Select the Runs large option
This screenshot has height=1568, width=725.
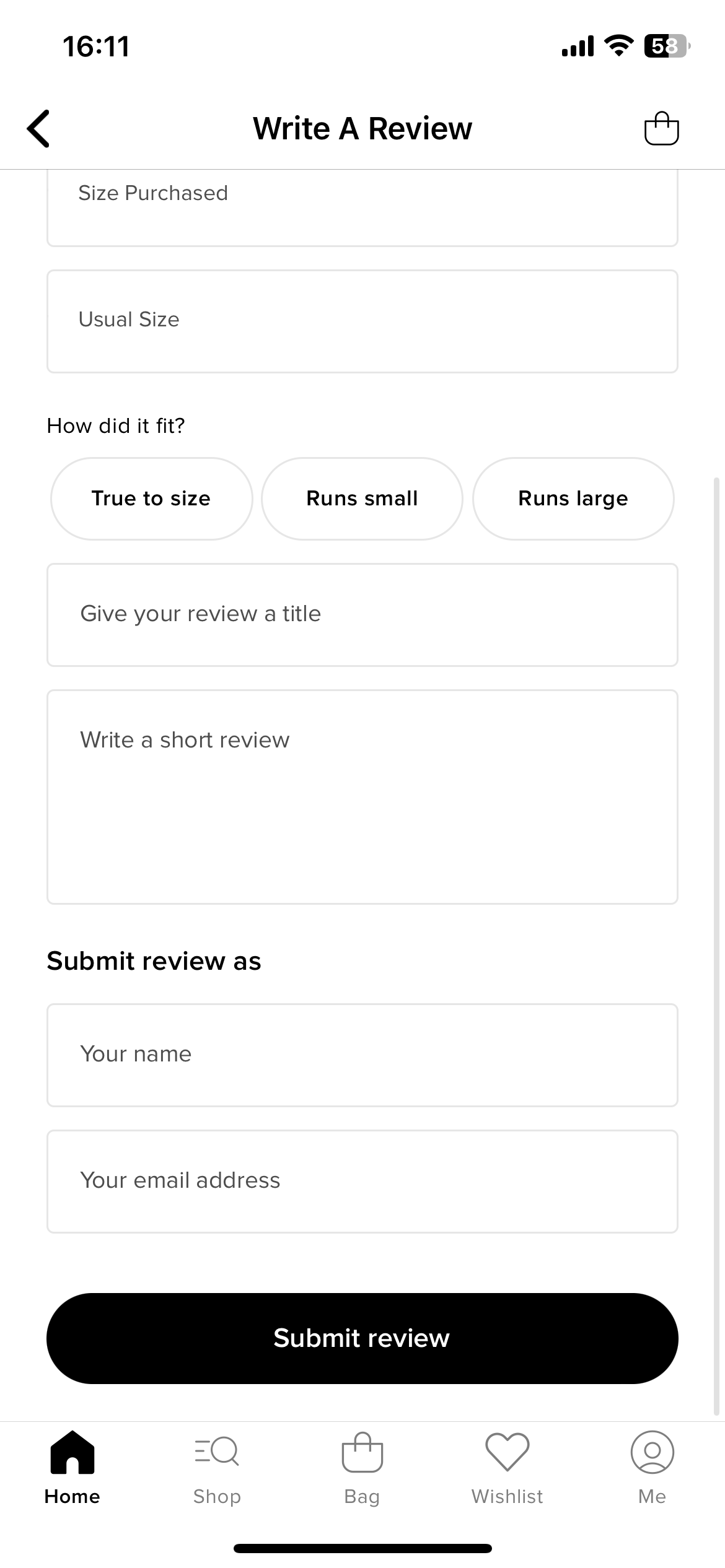(573, 499)
